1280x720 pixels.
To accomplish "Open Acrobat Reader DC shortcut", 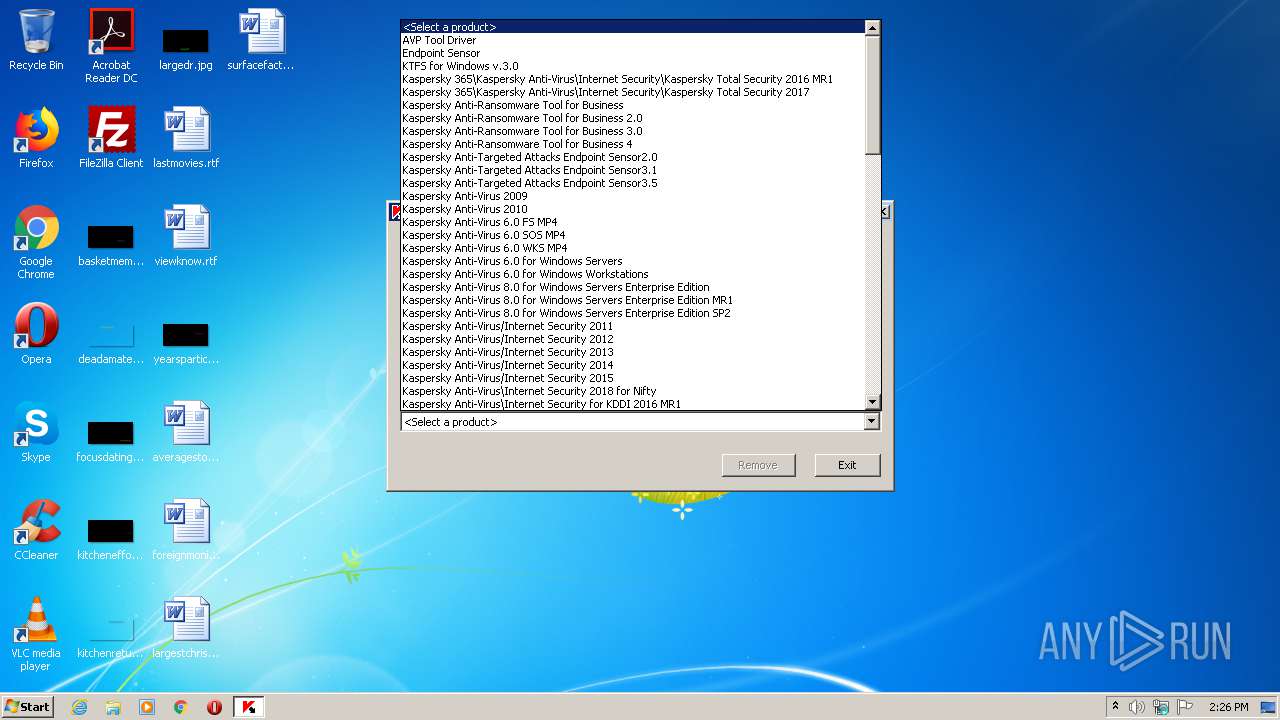I will point(111,46).
